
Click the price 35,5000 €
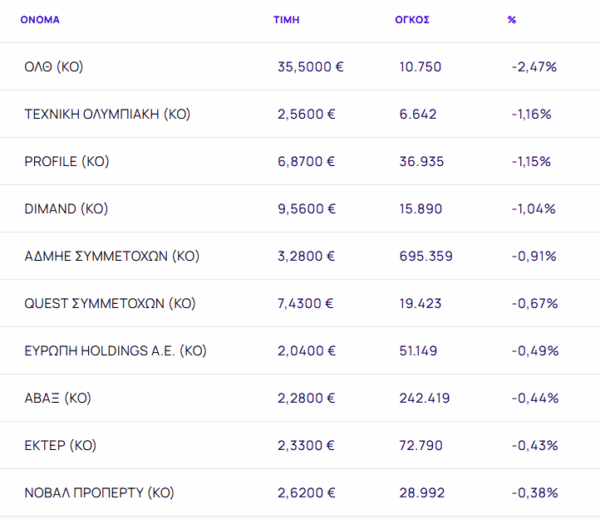311,67
